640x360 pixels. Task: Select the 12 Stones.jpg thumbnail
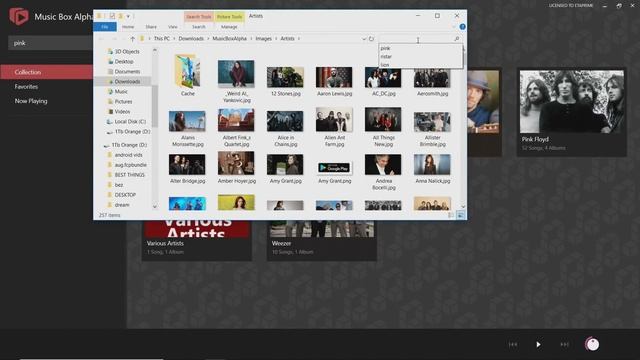click(x=285, y=77)
